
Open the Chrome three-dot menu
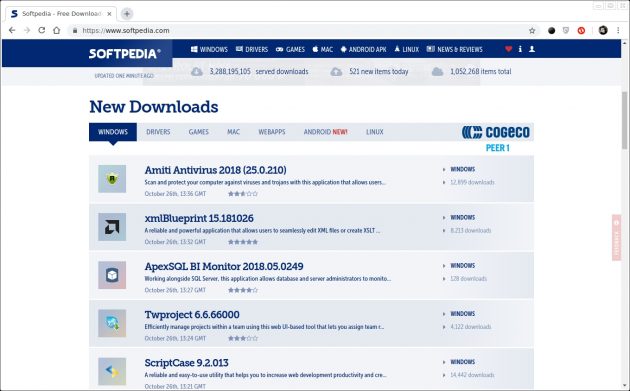point(618,30)
